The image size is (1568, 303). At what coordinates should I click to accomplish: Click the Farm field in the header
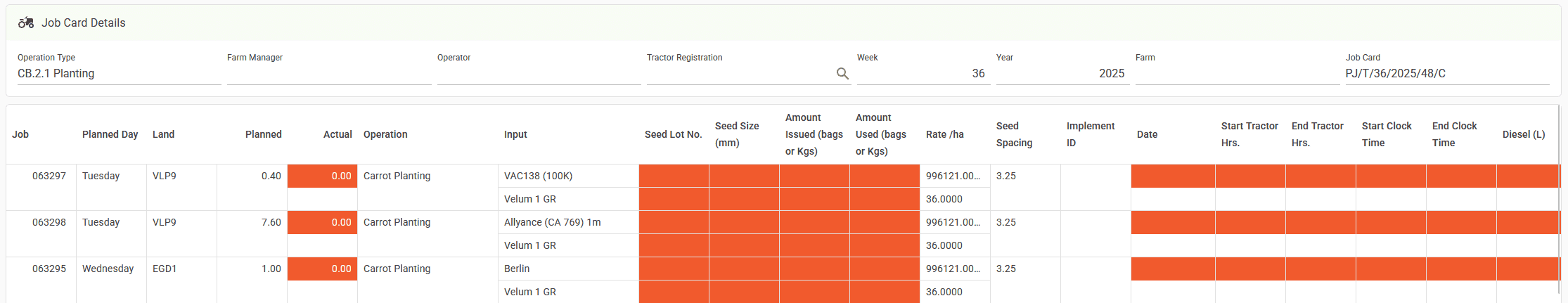point(1236,74)
